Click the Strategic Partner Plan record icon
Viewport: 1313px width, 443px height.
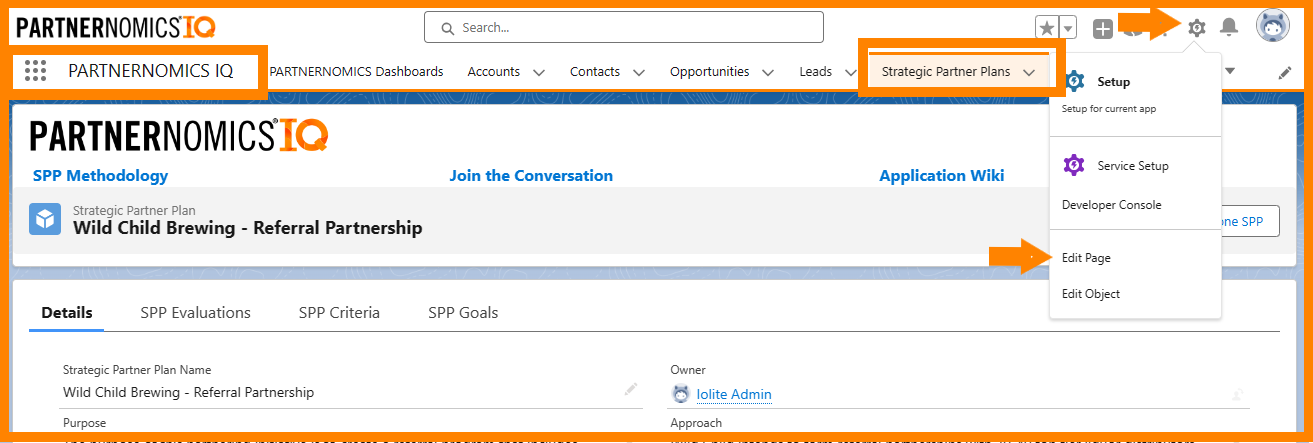tap(45, 219)
